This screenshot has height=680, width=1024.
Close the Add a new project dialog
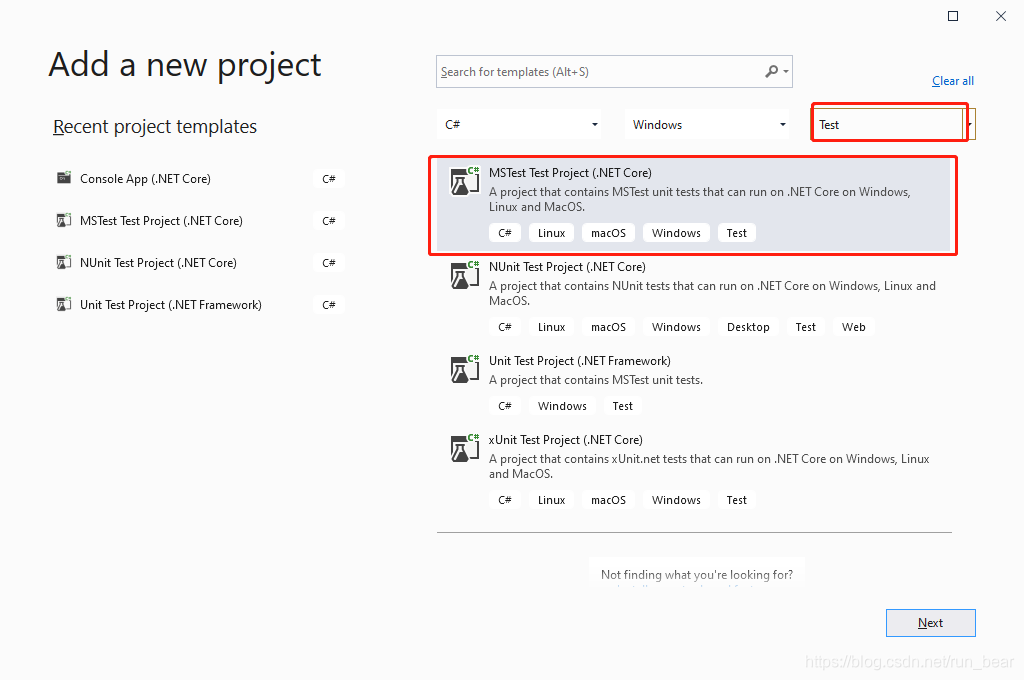pyautogui.click(x=1000, y=16)
